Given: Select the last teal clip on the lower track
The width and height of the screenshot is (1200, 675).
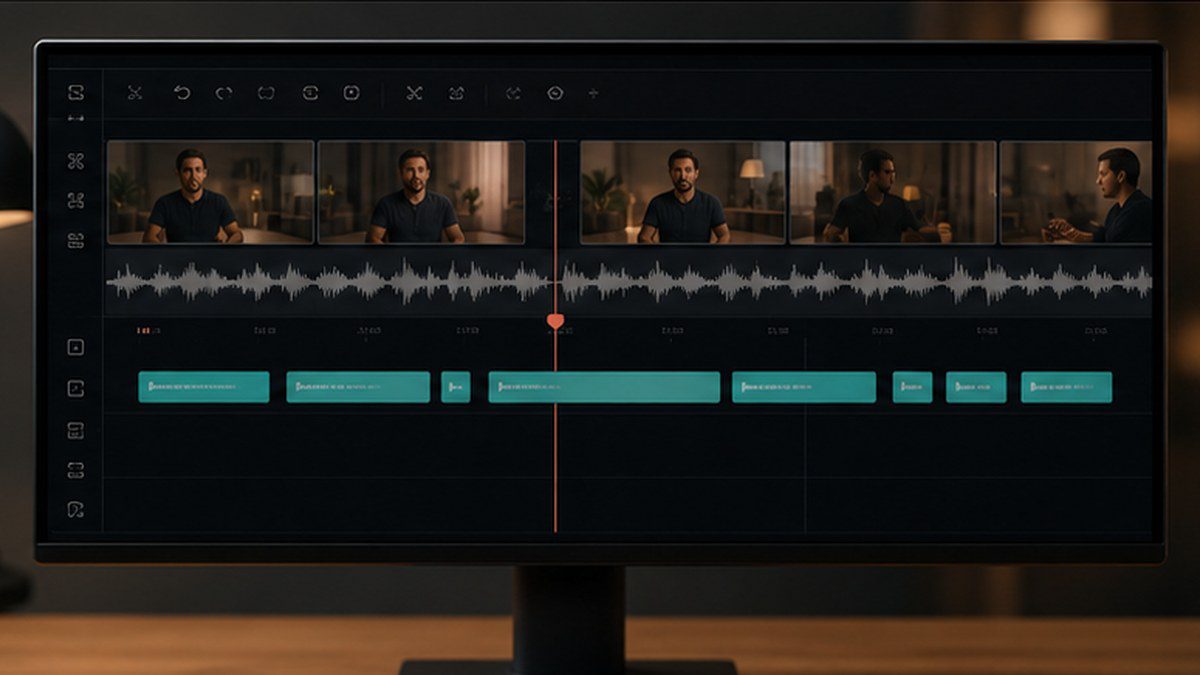Looking at the screenshot, I should (1066, 387).
